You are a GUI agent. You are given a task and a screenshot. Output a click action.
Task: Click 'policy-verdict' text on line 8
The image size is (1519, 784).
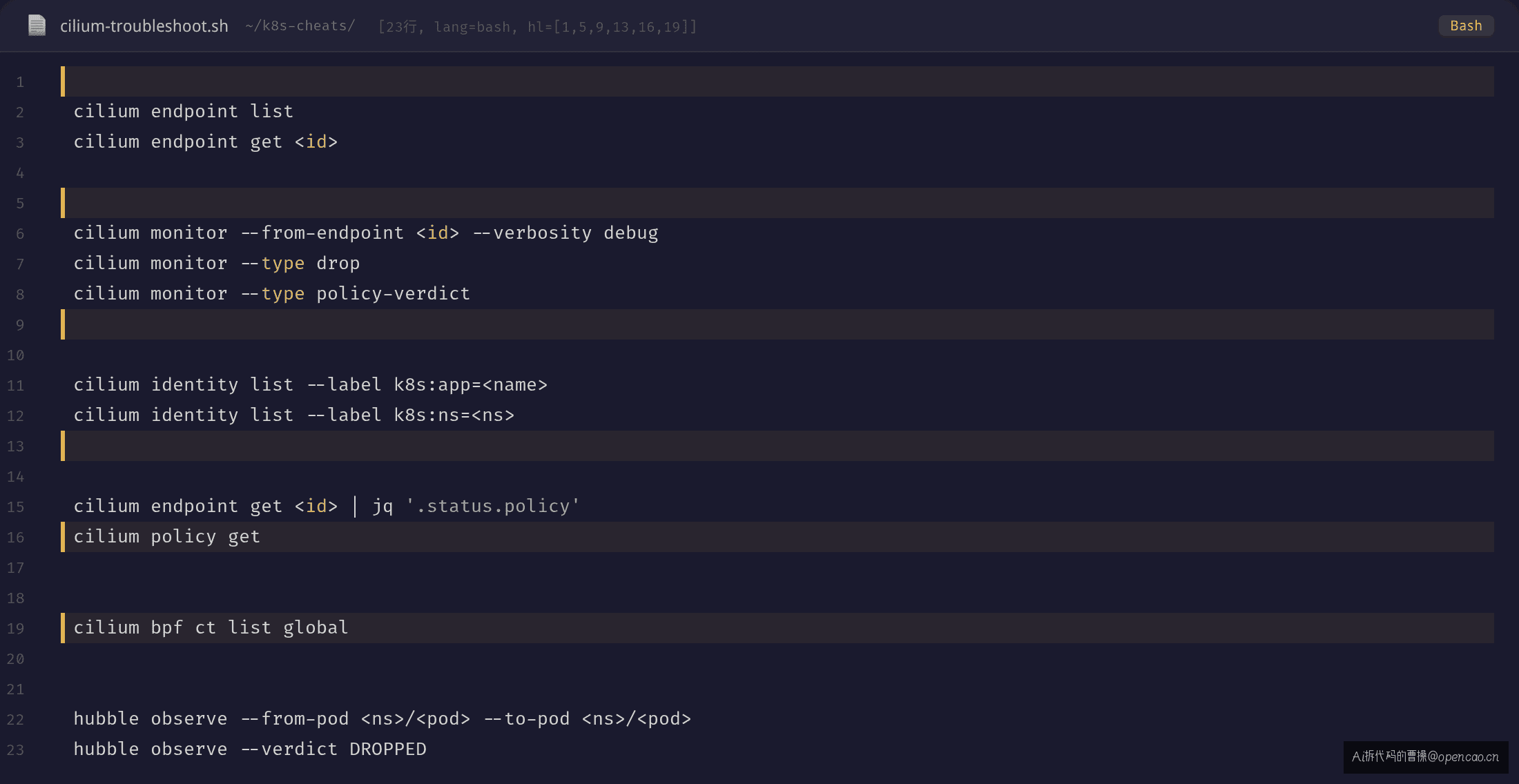pyautogui.click(x=393, y=293)
